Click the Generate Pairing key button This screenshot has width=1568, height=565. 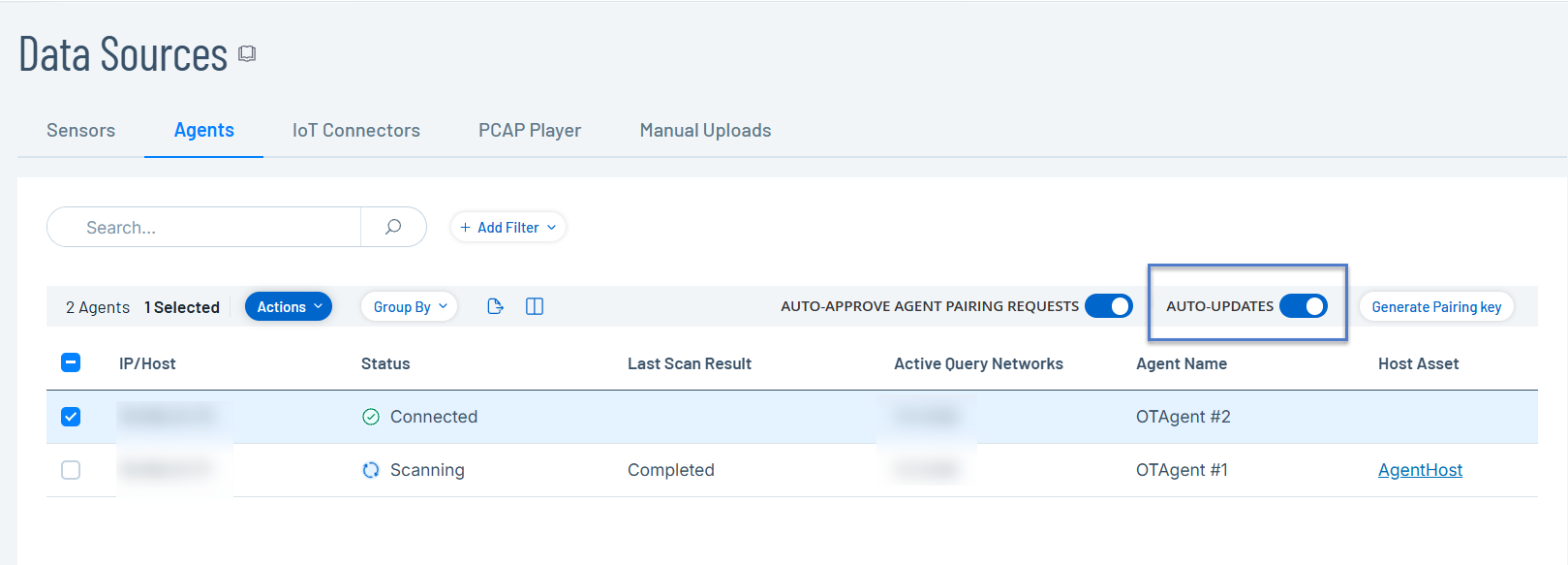click(x=1435, y=306)
